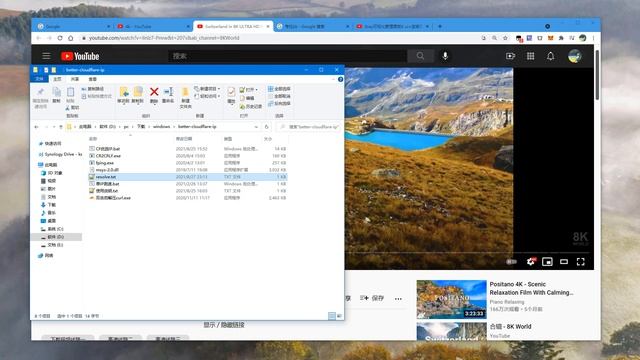Refresh the Explorer folder view
640x360 pixels.
click(x=267, y=127)
